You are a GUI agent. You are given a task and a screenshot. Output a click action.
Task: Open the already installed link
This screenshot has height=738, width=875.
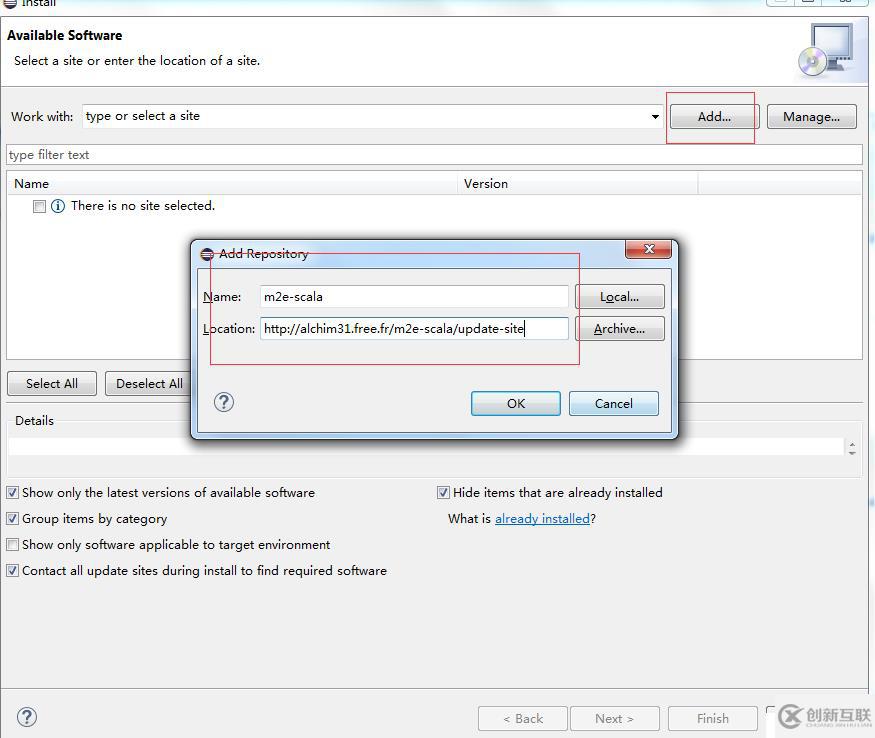[x=542, y=519]
